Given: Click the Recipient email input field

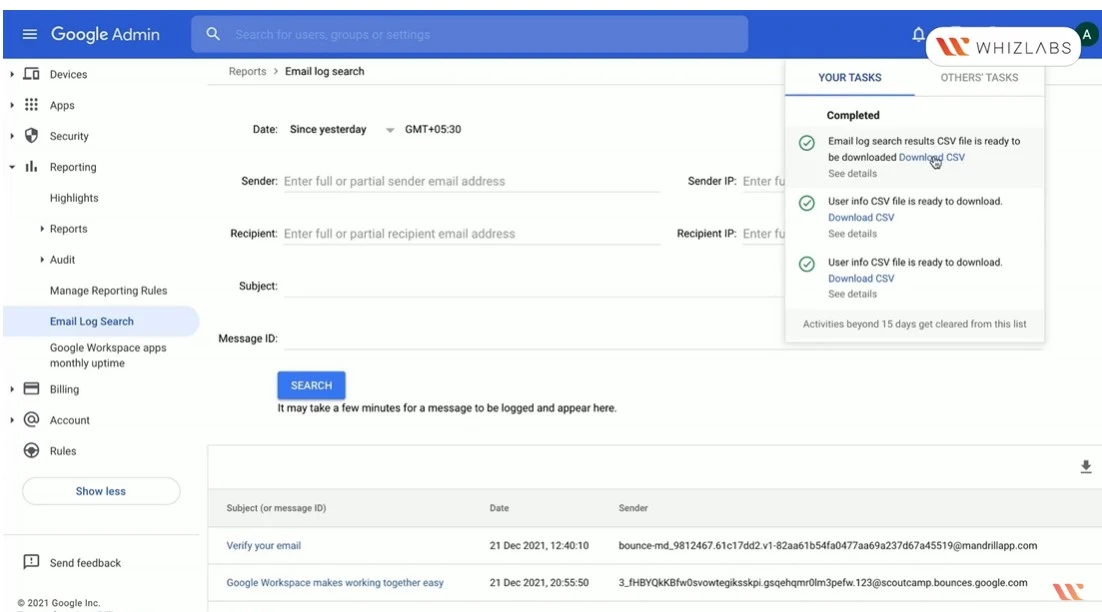Looking at the screenshot, I should click(x=472, y=234).
